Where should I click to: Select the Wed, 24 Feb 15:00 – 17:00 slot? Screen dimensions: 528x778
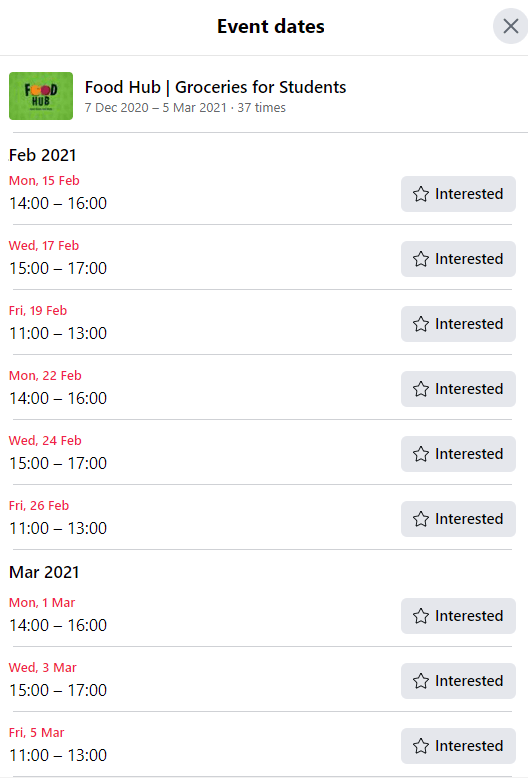coord(58,463)
